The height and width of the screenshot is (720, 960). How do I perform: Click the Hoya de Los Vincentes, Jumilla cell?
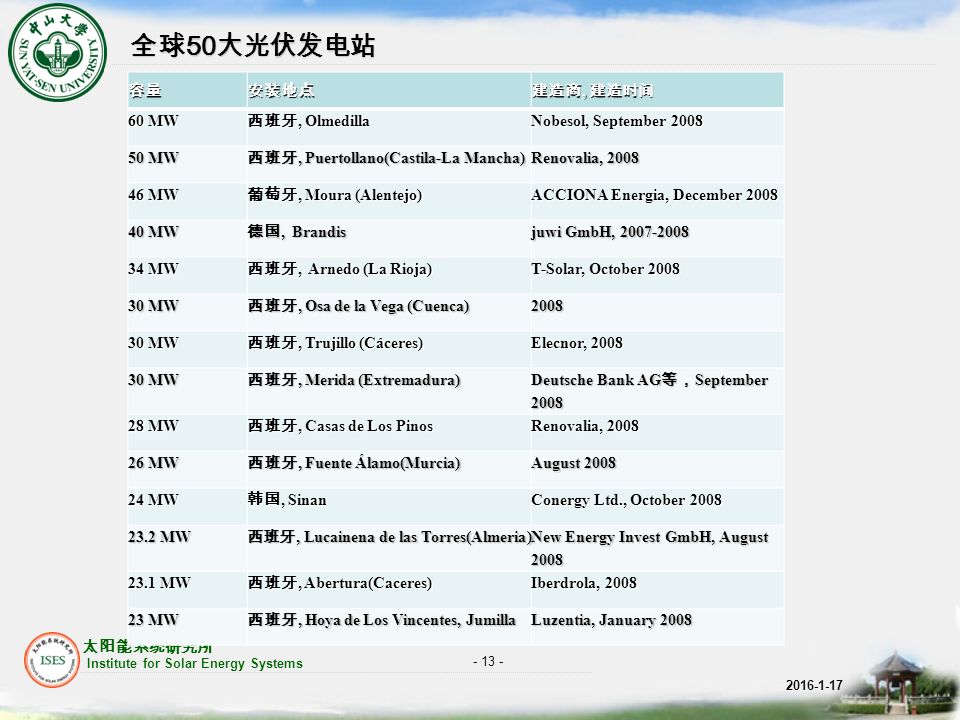click(388, 626)
